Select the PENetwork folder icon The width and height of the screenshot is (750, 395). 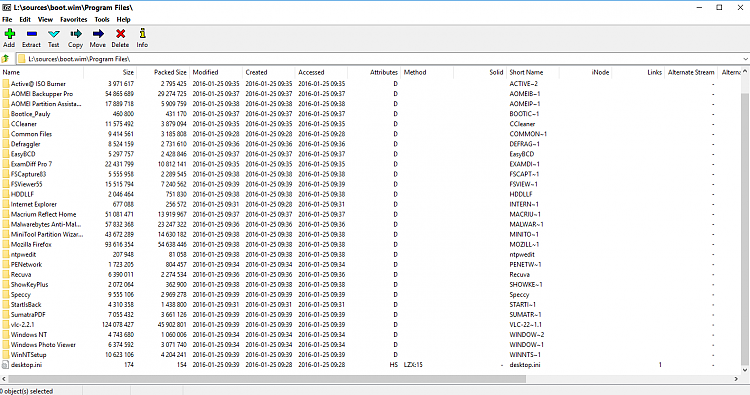coord(6,264)
